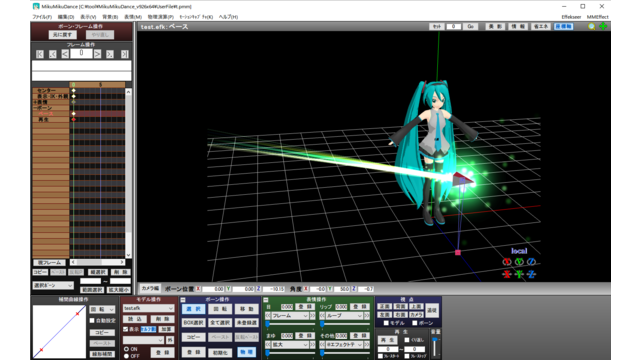Click next eye morph arrow beside フレーム
The height and width of the screenshot is (360, 640).
coord(313,316)
